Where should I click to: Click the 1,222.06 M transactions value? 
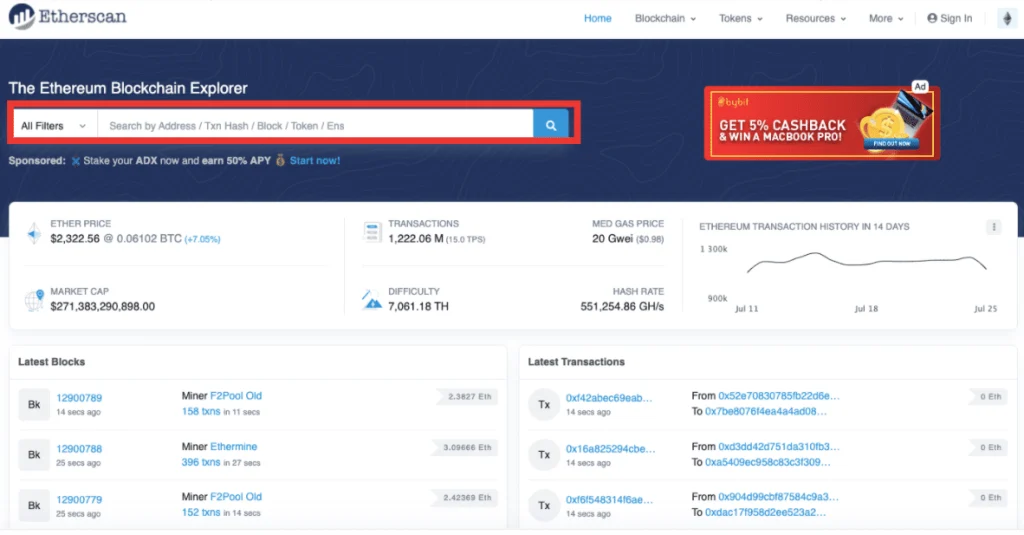[x=415, y=239]
